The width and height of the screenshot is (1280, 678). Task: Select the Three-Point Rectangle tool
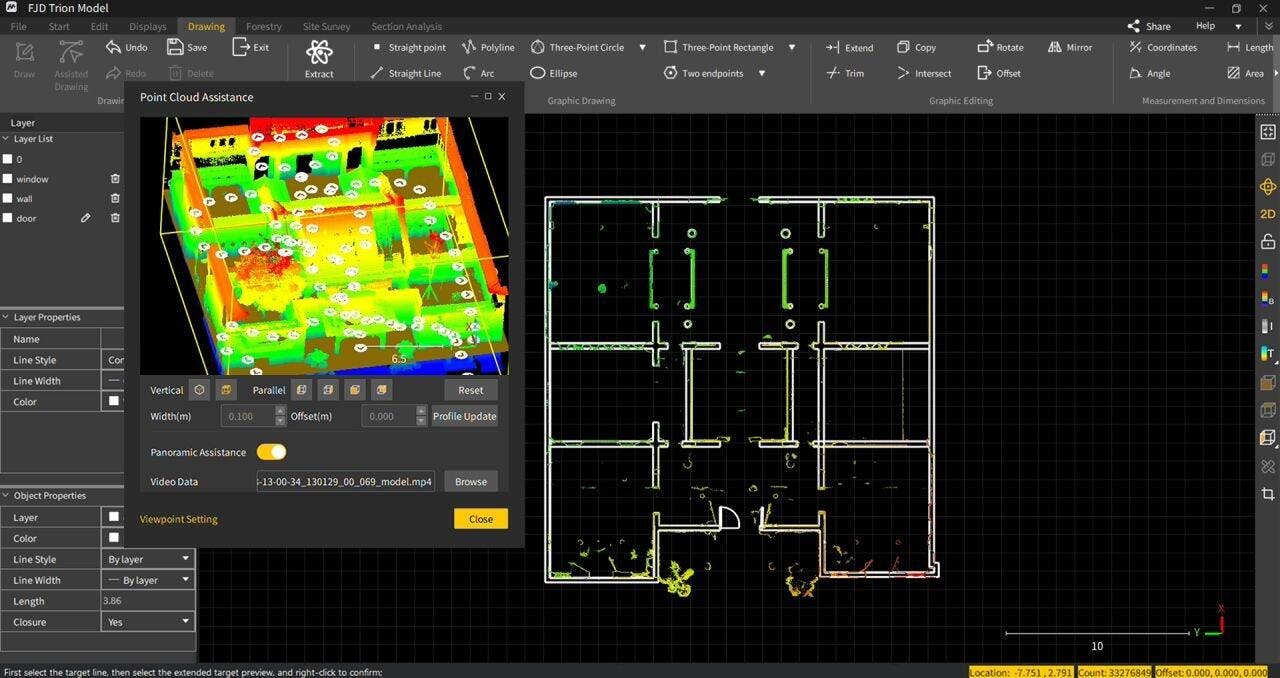tap(718, 47)
